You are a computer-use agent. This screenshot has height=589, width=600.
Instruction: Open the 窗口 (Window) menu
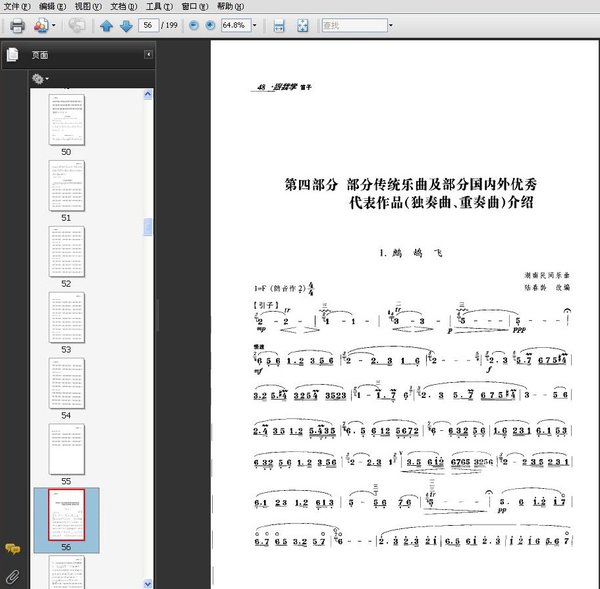(195, 6)
